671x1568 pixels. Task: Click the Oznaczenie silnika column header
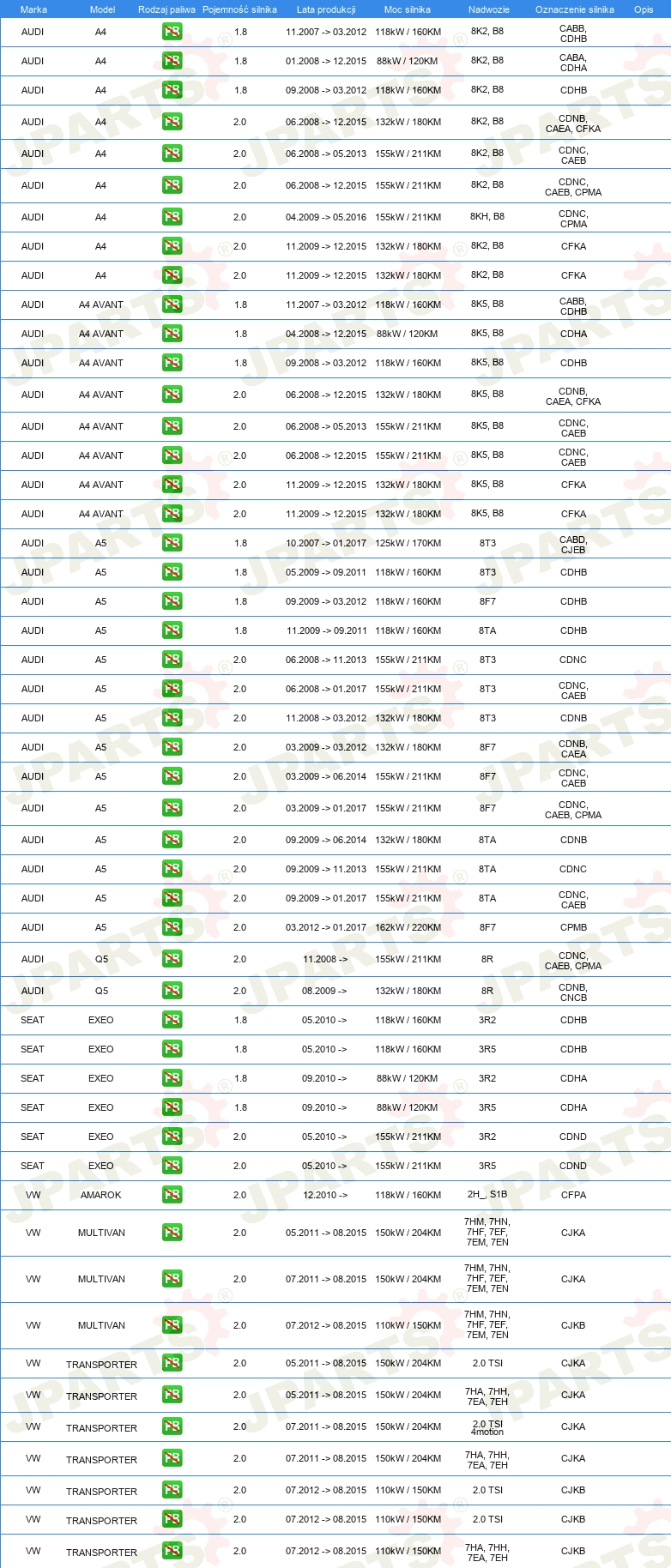pyautogui.click(x=575, y=9)
